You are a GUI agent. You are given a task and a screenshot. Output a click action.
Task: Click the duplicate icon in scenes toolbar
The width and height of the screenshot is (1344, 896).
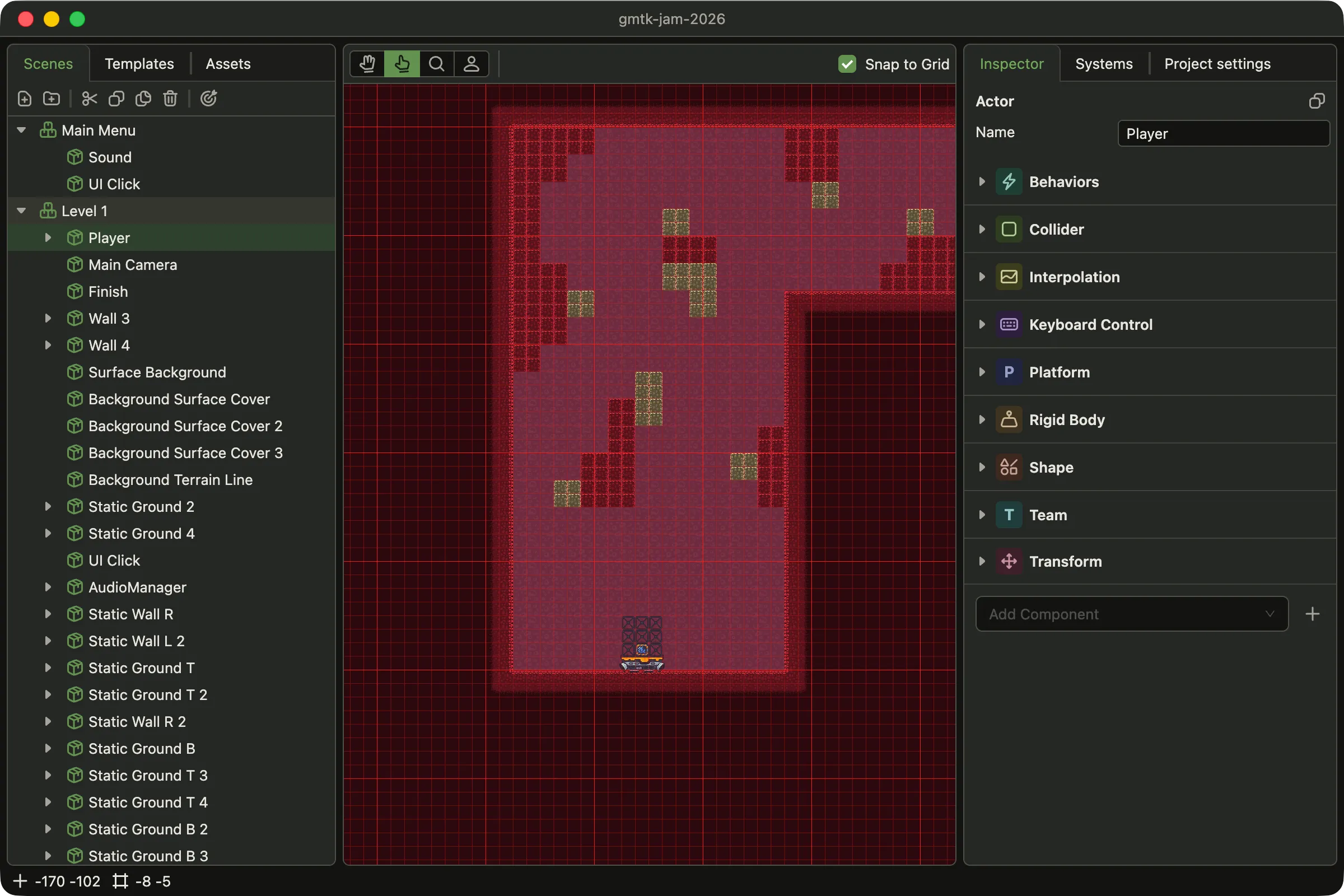[143, 99]
